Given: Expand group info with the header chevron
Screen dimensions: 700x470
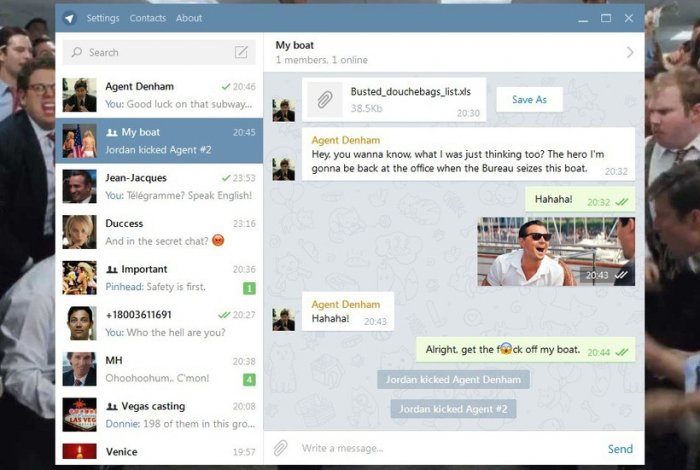Looking at the screenshot, I should [x=629, y=52].
